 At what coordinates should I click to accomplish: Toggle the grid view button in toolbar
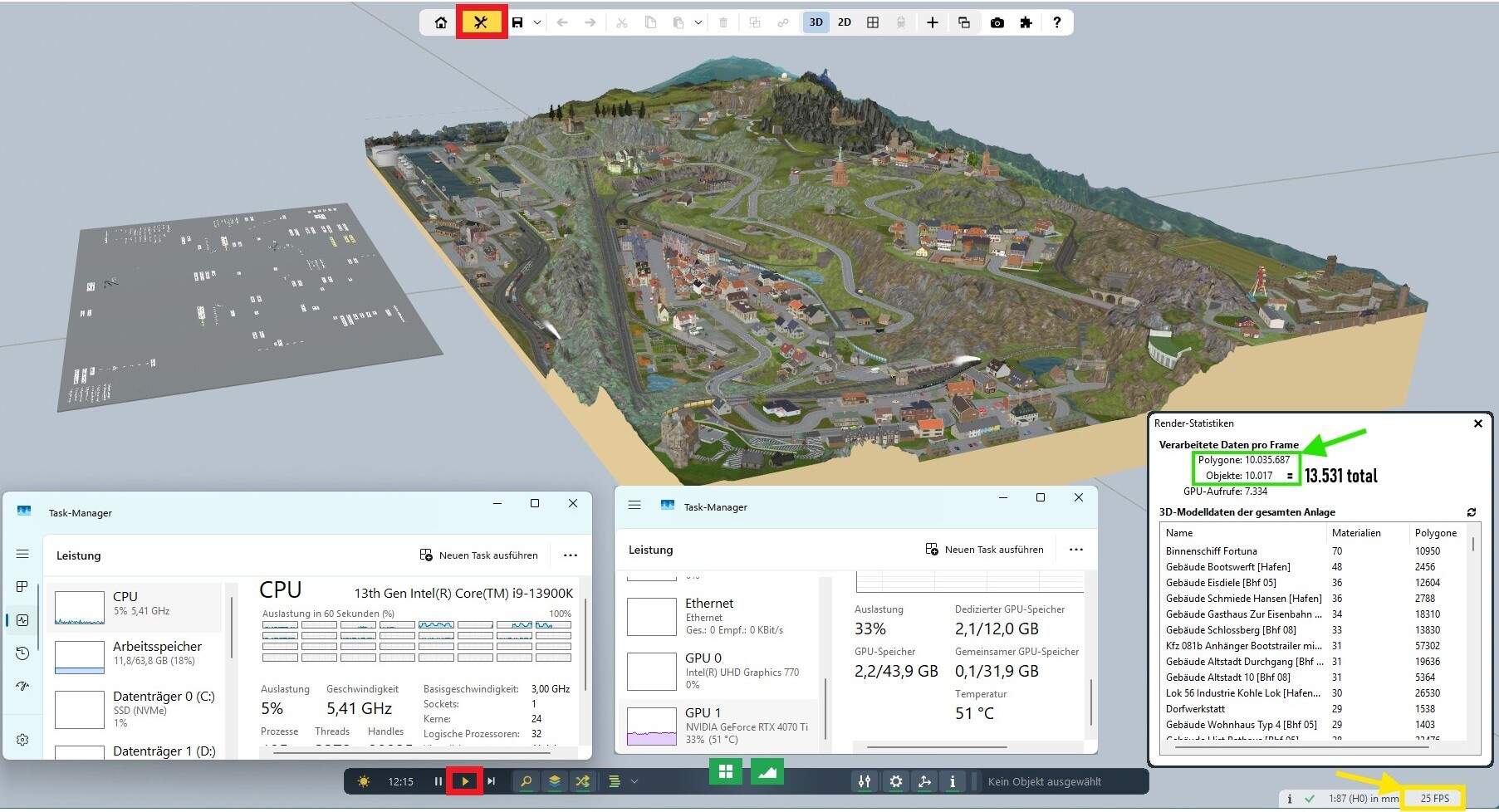pyautogui.click(x=872, y=22)
